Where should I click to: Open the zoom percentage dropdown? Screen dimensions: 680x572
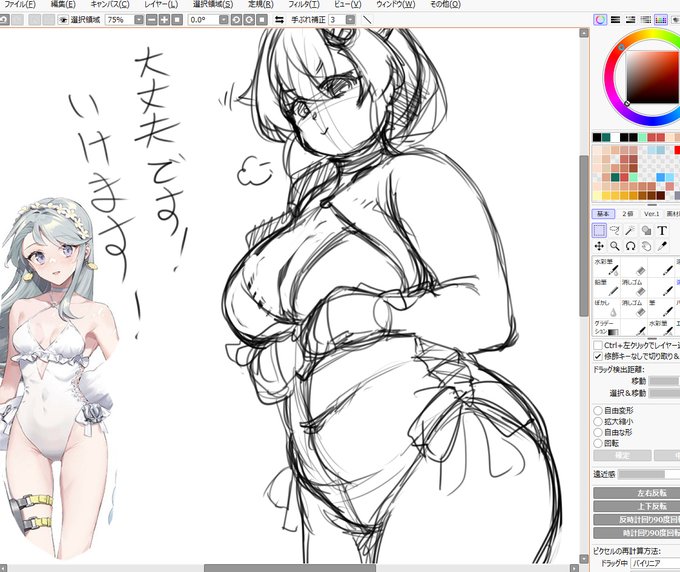coord(139,20)
